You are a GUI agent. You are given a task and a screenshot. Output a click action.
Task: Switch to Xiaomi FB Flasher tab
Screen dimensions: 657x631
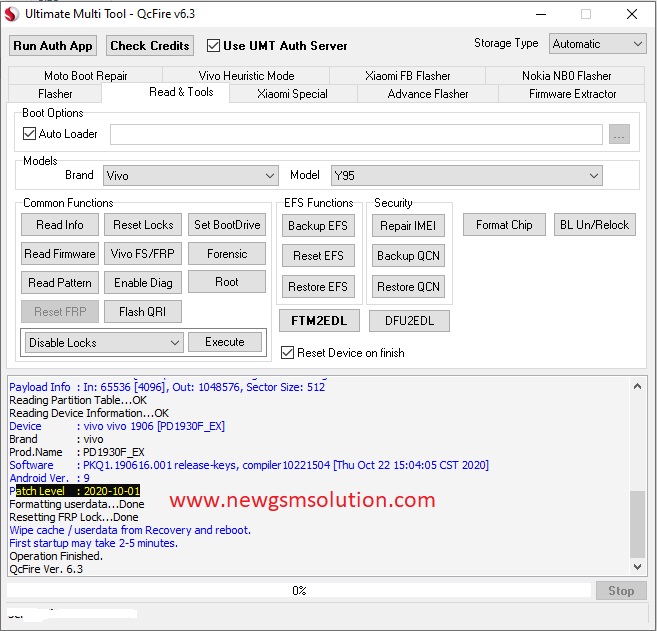pos(407,76)
